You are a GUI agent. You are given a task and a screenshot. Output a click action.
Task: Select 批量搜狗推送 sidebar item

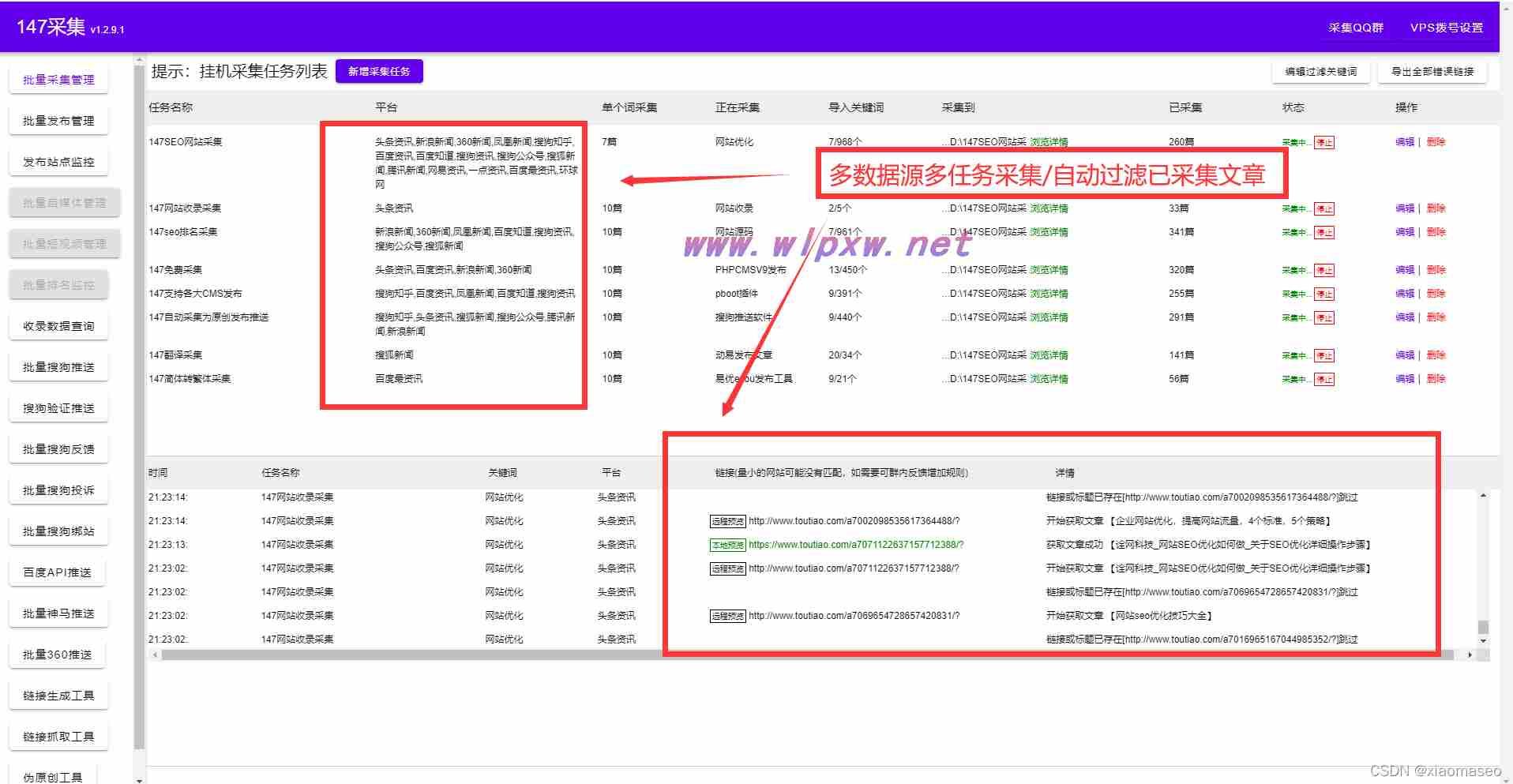point(58,367)
